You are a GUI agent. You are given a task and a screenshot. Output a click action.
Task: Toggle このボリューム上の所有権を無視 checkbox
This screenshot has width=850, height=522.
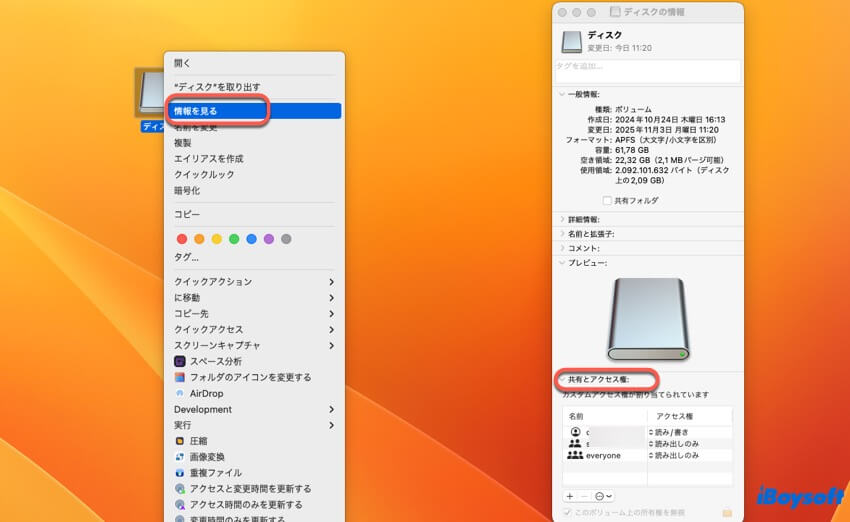[568, 512]
